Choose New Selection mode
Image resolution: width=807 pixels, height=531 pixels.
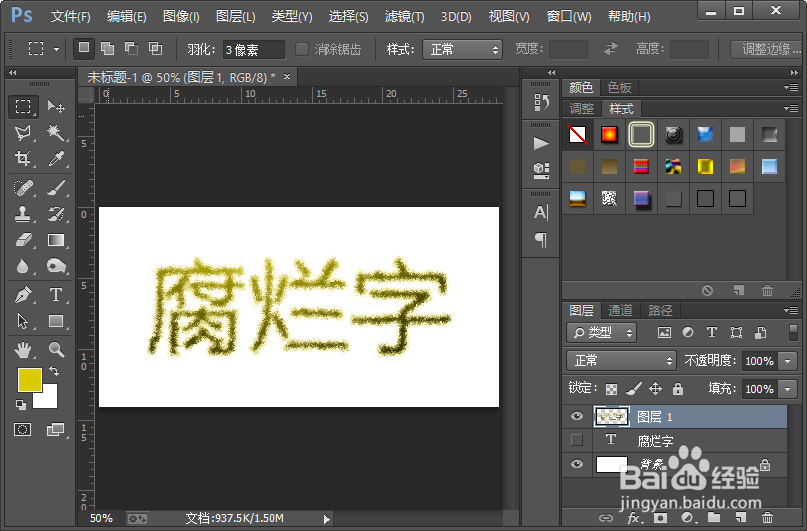click(x=83, y=48)
